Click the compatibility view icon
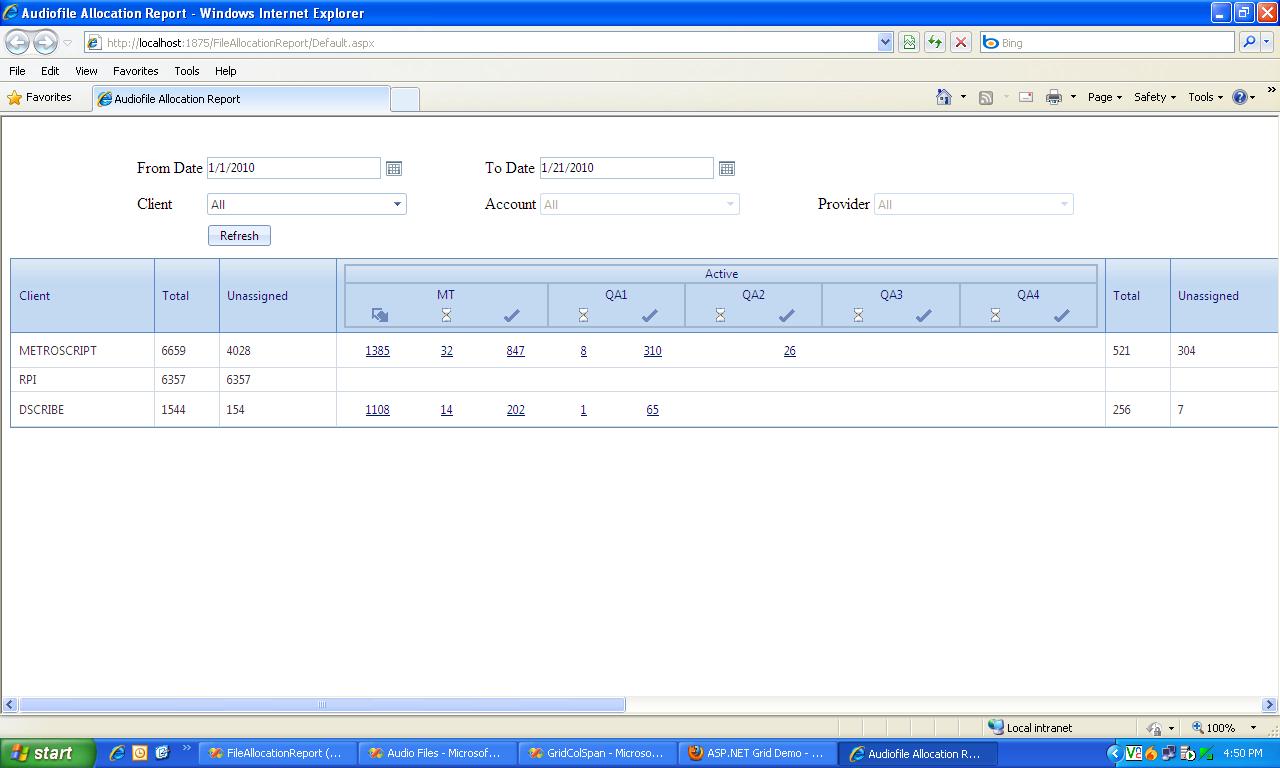Screen dimensions: 1280x768 pos(909,42)
